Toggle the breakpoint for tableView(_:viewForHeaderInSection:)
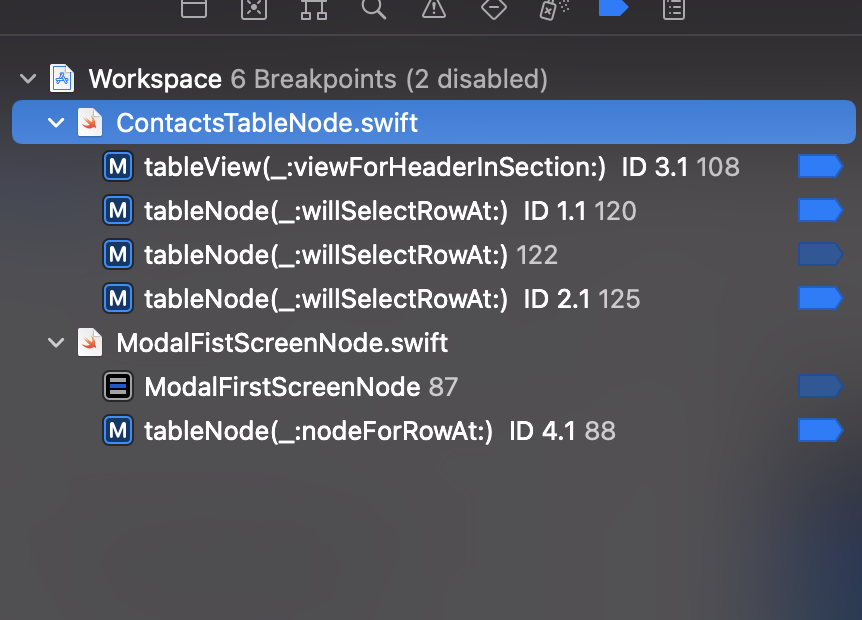 pos(820,166)
